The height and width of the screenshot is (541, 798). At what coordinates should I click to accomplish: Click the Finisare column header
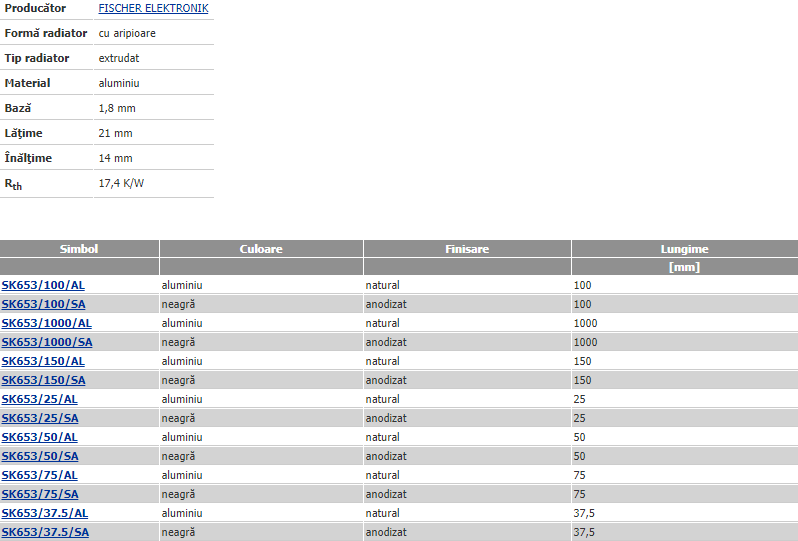click(x=467, y=249)
